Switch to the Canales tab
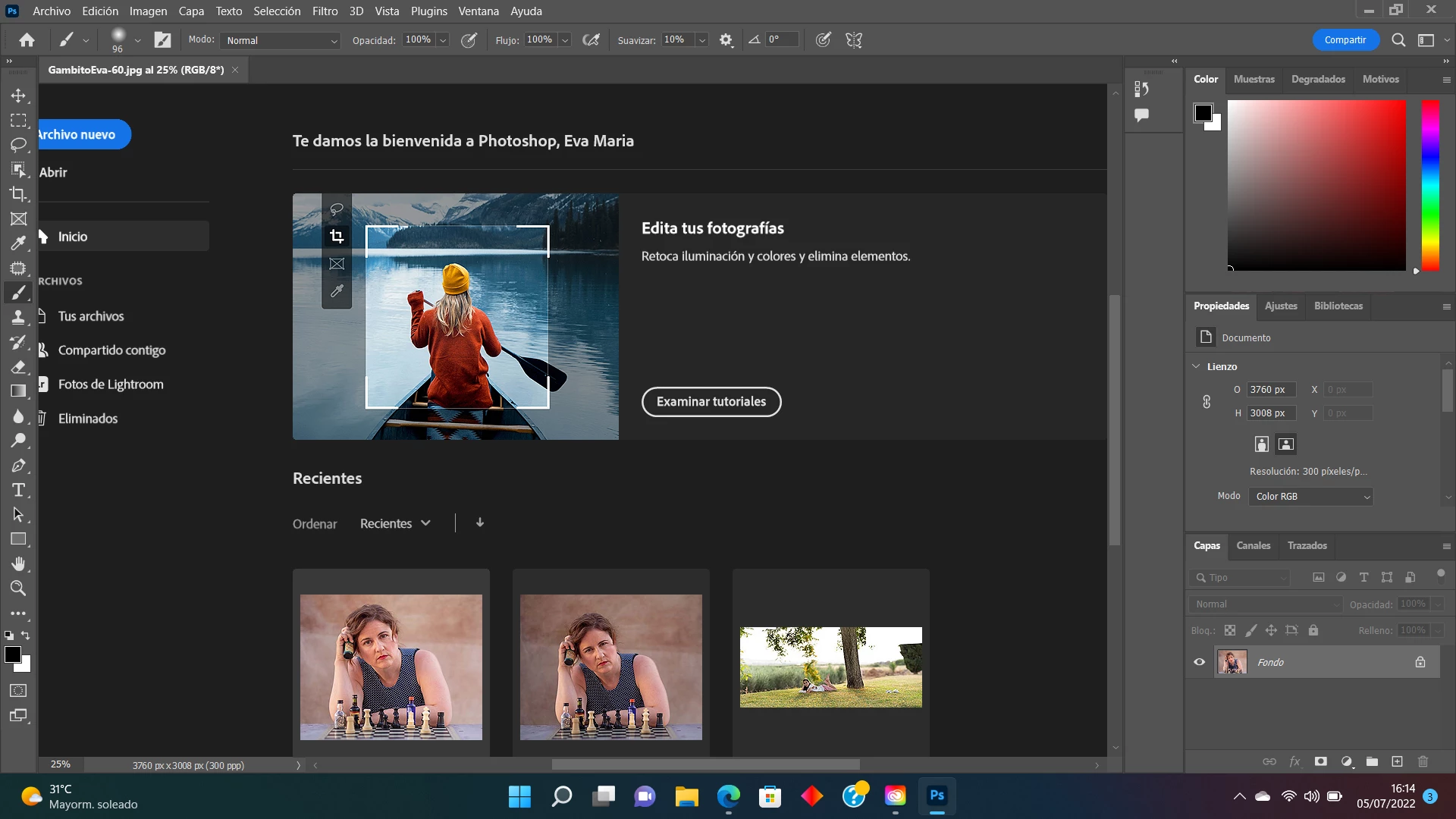Image resolution: width=1456 pixels, height=819 pixels. coord(1253,545)
